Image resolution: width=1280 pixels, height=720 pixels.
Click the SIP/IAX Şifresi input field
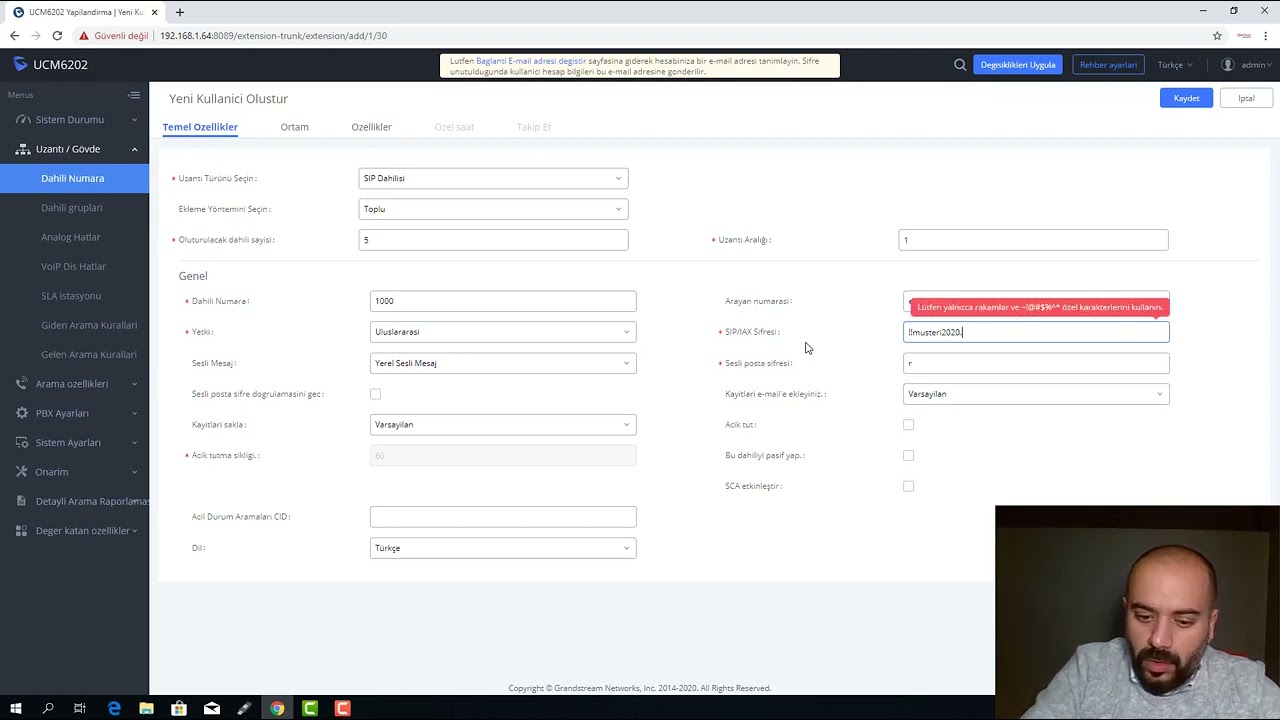pos(1036,332)
